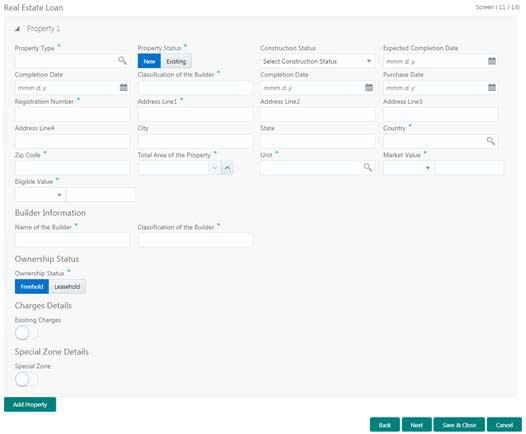Open Select Construction Status dropdown
526x434 pixels.
[x=317, y=61]
